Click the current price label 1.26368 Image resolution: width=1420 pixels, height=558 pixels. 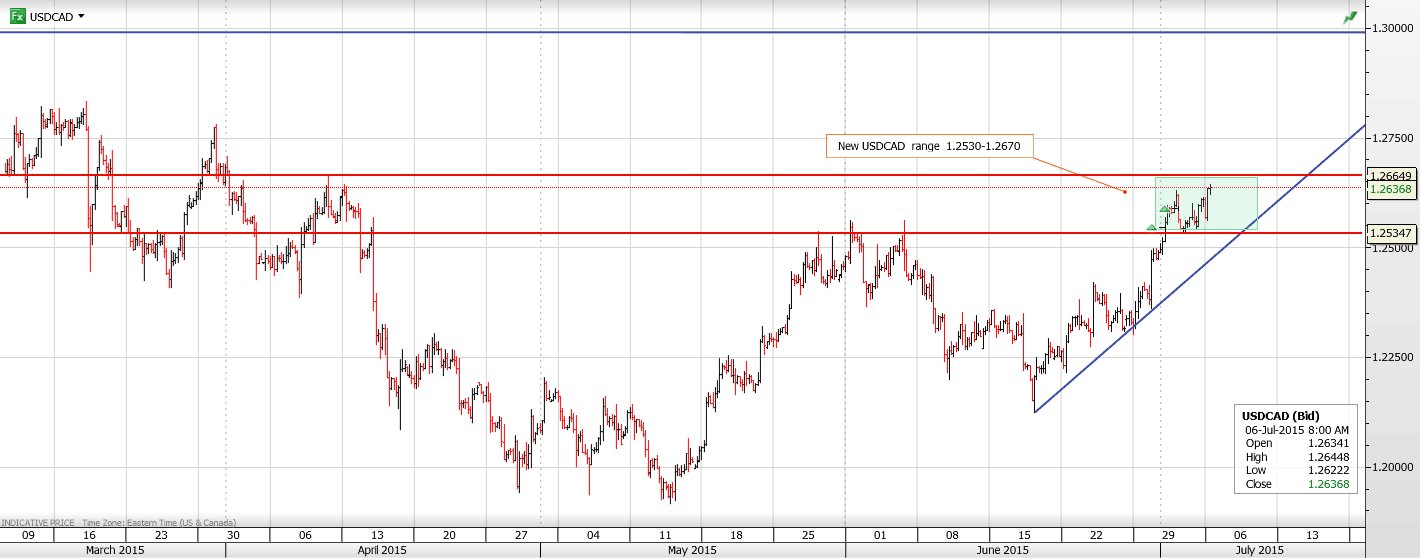tap(1392, 189)
